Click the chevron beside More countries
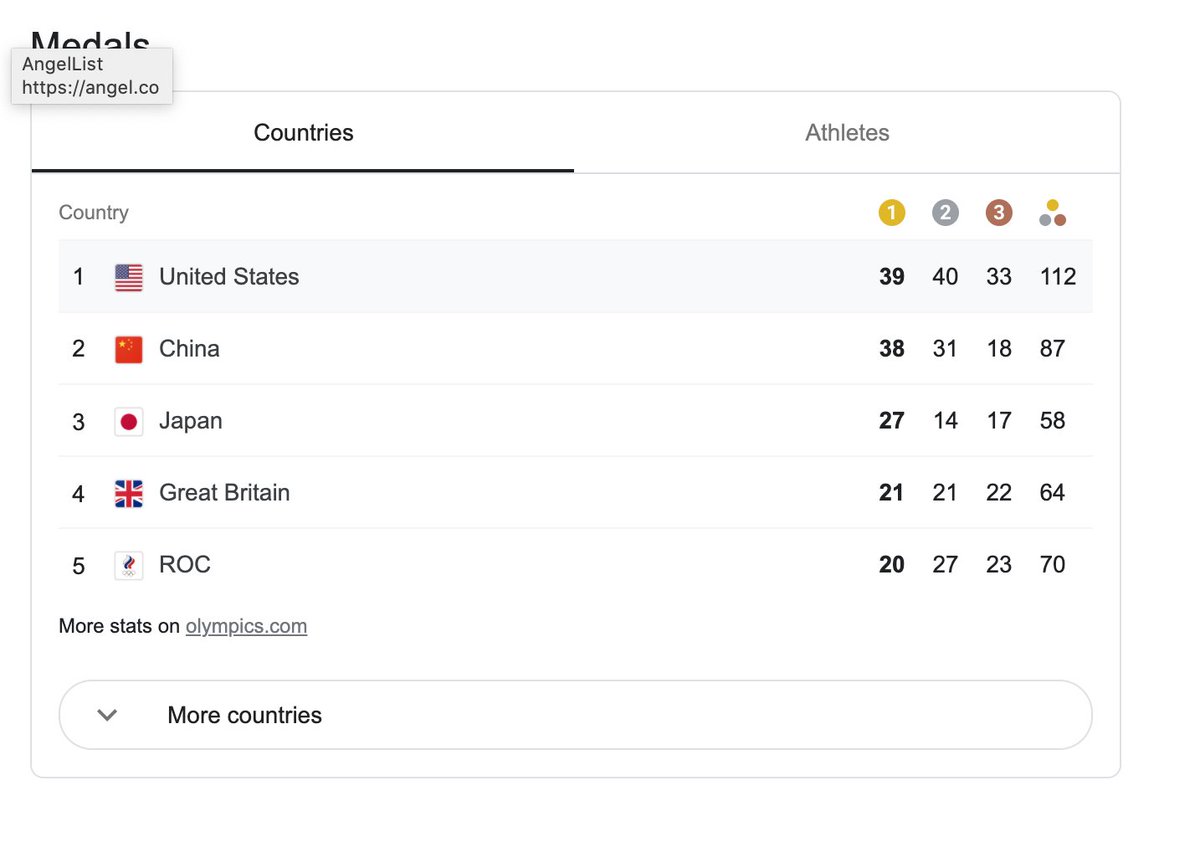 click(x=107, y=715)
